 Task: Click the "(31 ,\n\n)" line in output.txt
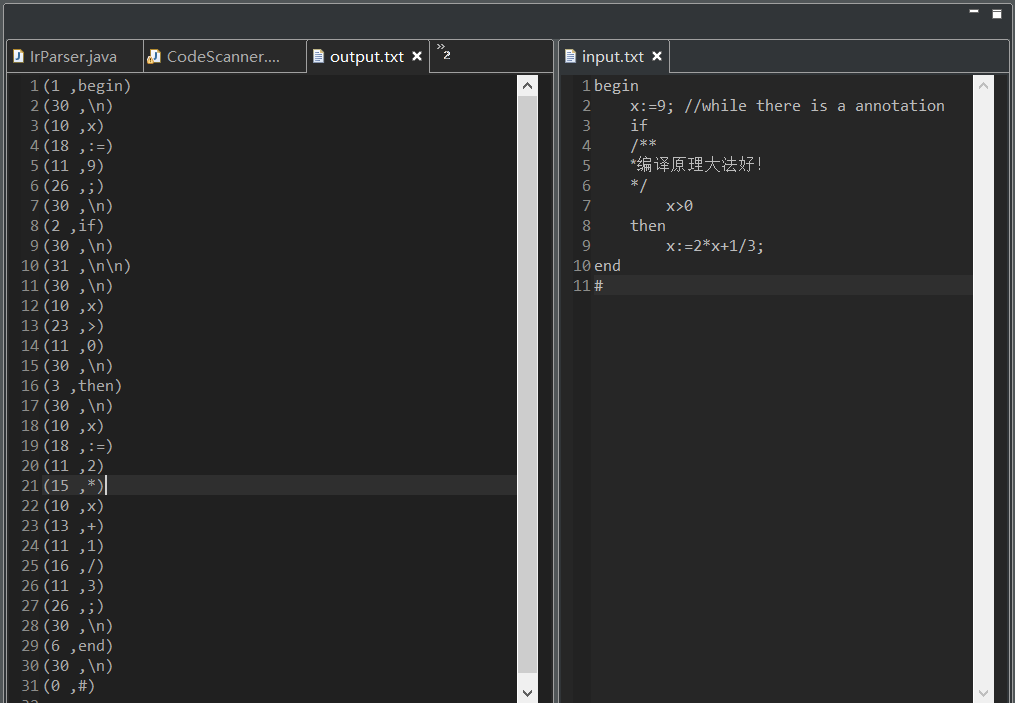(87, 266)
